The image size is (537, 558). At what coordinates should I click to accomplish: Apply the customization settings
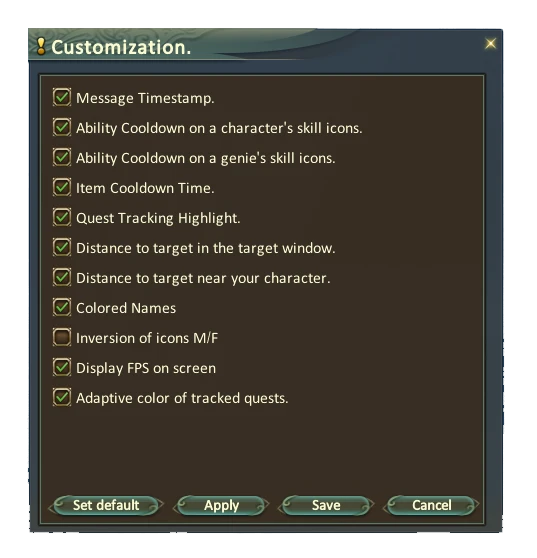coord(221,505)
